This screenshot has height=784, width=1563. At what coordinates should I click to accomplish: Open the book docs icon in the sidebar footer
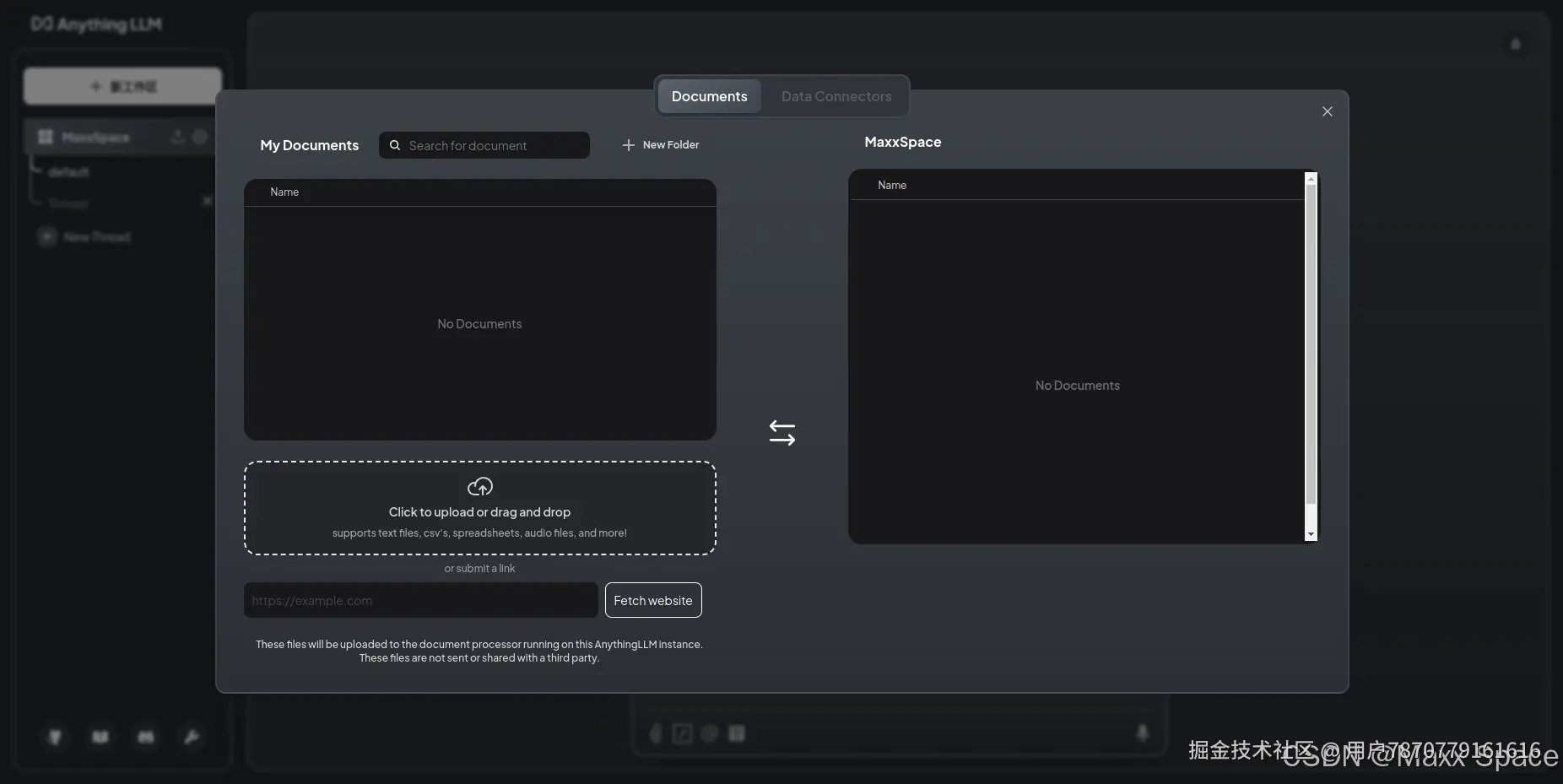[x=100, y=737]
